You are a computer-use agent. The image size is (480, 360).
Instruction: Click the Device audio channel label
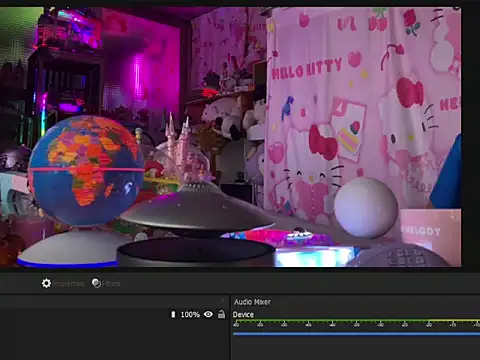243,315
